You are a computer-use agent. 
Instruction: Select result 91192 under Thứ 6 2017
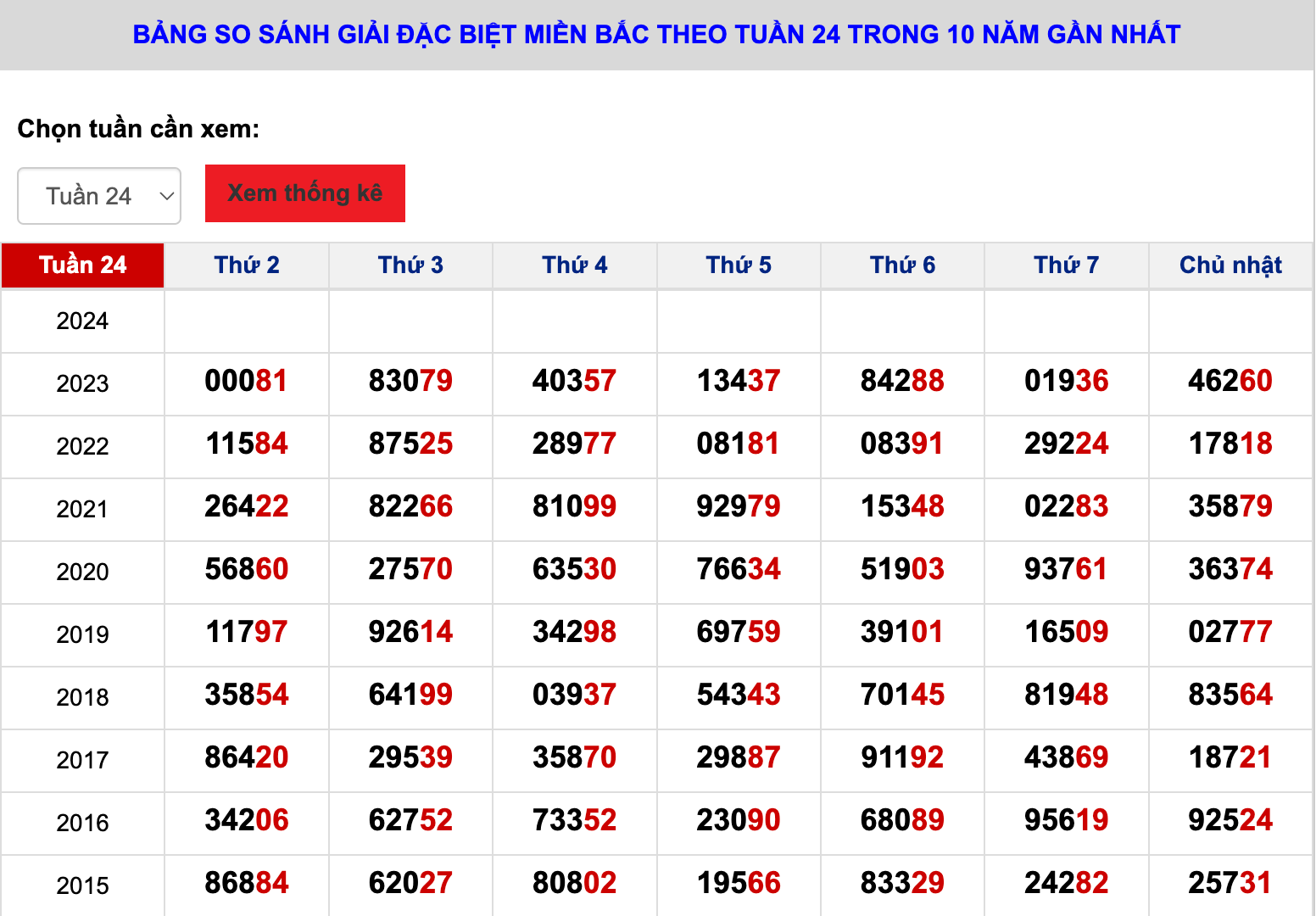coord(902,757)
